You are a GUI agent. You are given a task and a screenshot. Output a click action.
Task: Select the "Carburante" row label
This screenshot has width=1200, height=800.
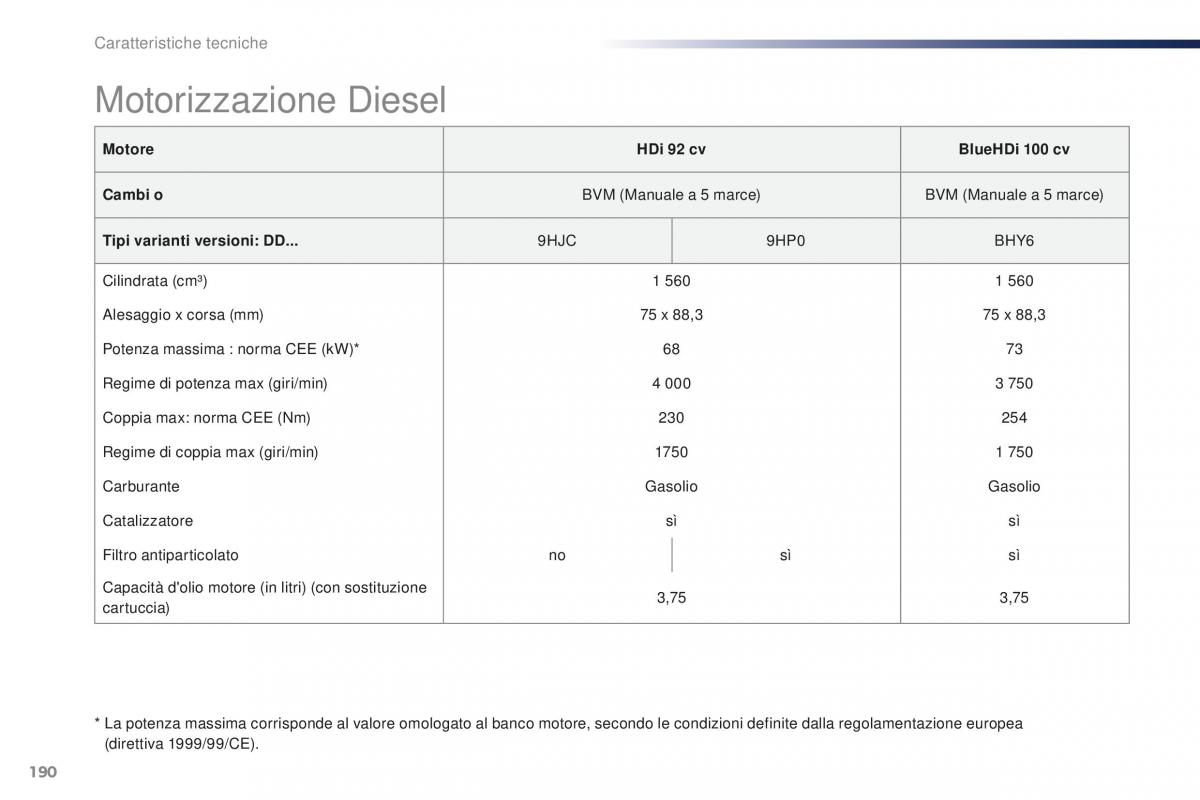coord(141,486)
